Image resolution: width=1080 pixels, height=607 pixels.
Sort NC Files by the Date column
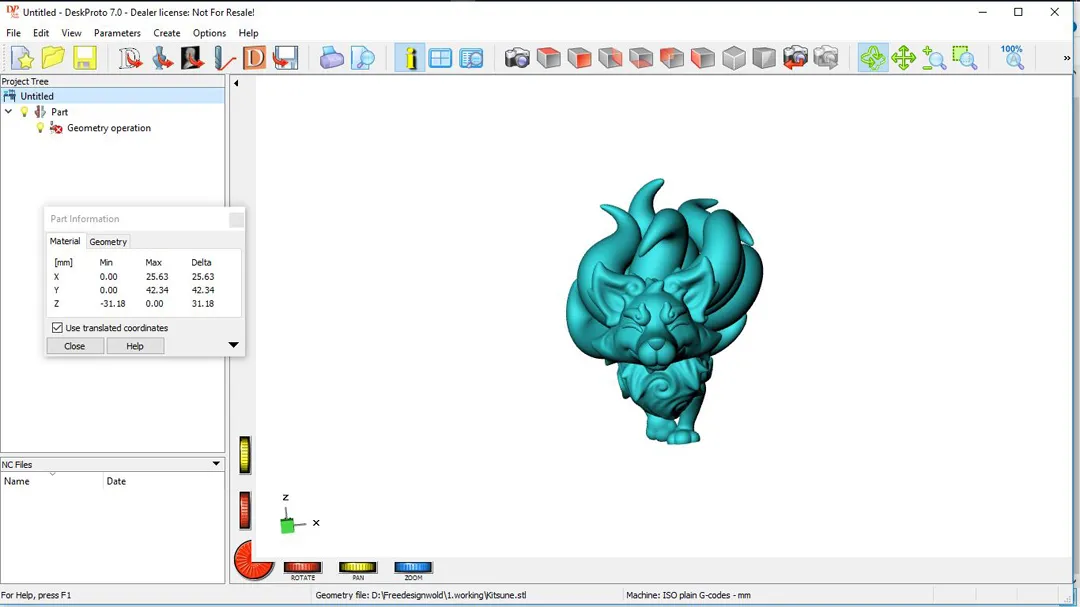tap(164, 481)
